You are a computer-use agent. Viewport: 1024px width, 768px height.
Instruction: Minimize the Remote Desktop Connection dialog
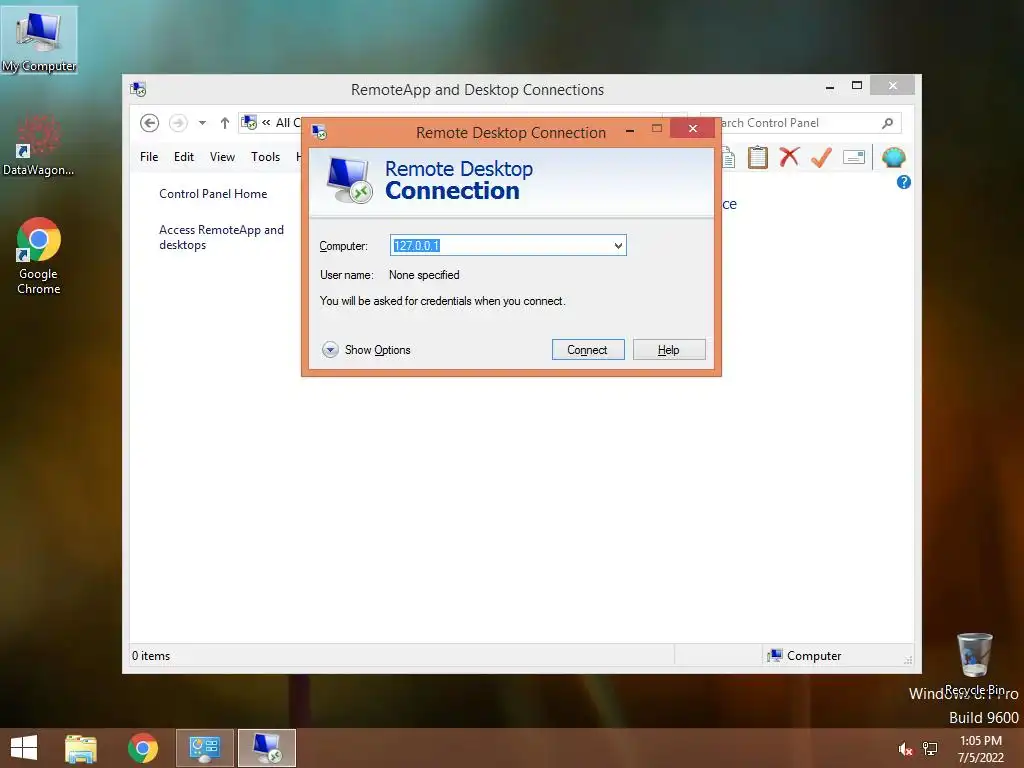point(630,131)
